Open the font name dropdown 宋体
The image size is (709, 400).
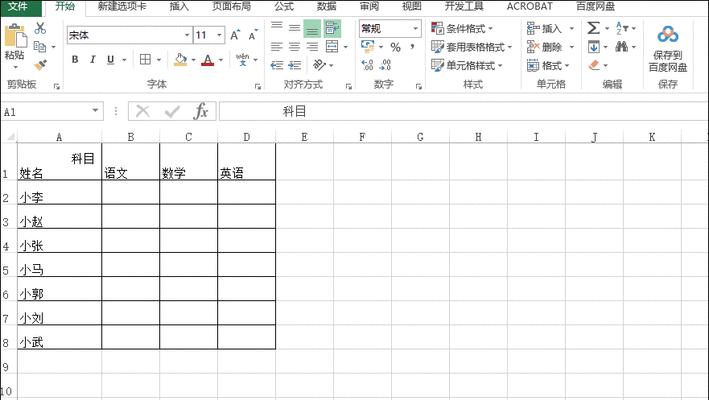point(187,35)
